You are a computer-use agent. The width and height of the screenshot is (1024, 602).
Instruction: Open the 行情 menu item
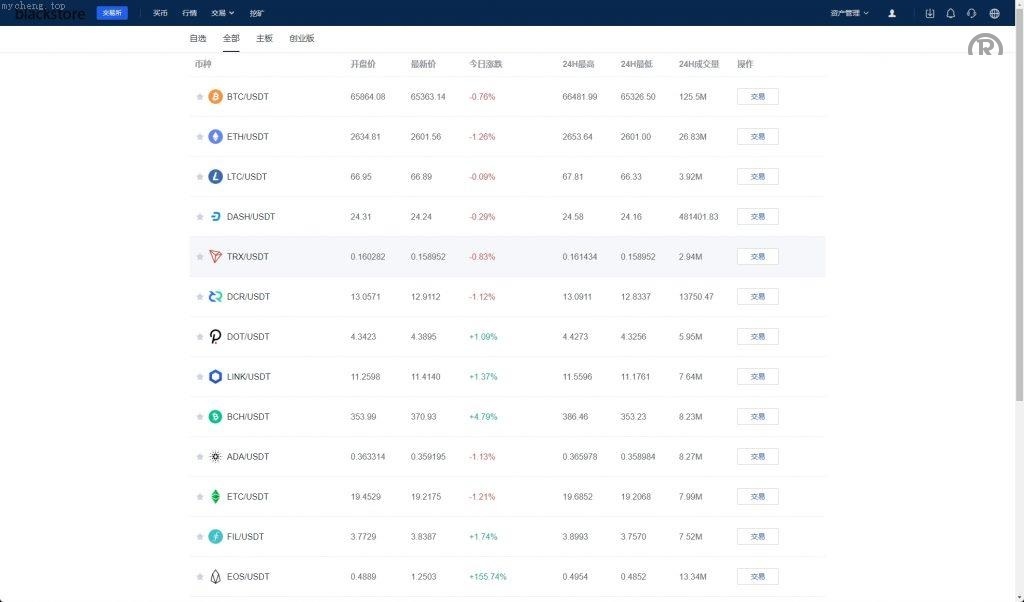pyautogui.click(x=190, y=13)
